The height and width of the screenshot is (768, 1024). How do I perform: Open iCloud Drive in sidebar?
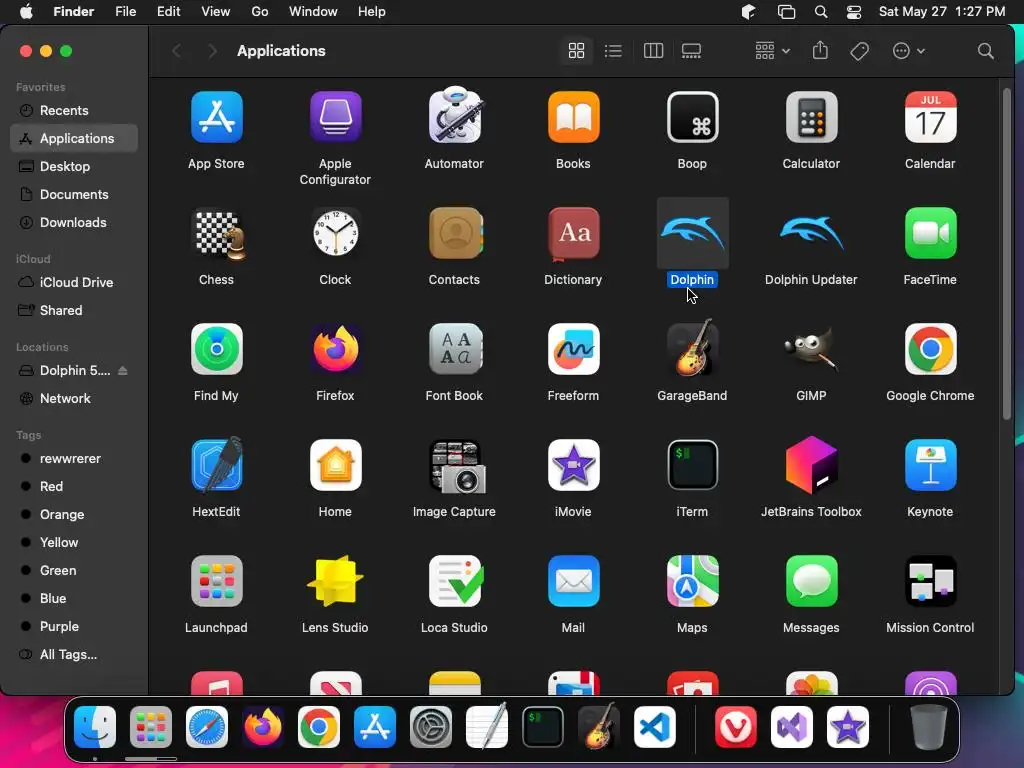(x=74, y=283)
